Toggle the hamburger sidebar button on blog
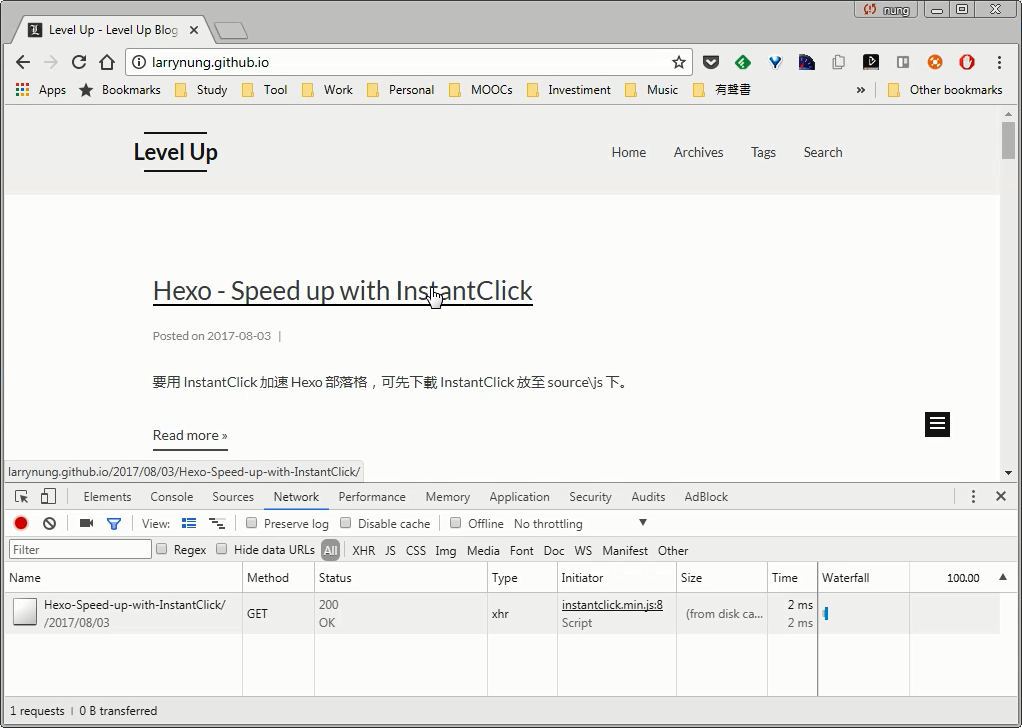Image resolution: width=1022 pixels, height=728 pixels. point(937,424)
